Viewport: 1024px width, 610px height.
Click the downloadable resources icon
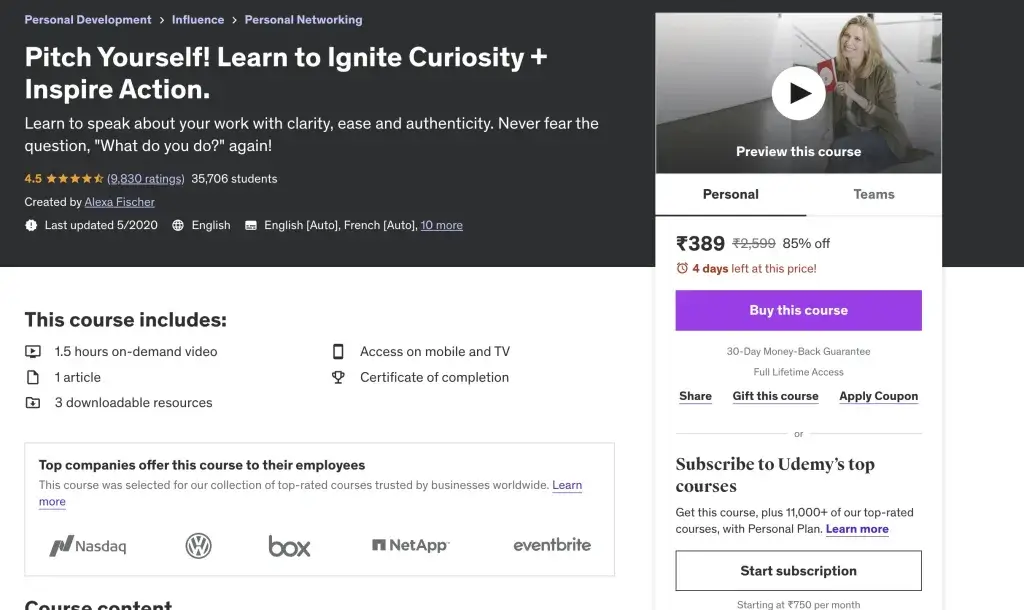tap(33, 403)
